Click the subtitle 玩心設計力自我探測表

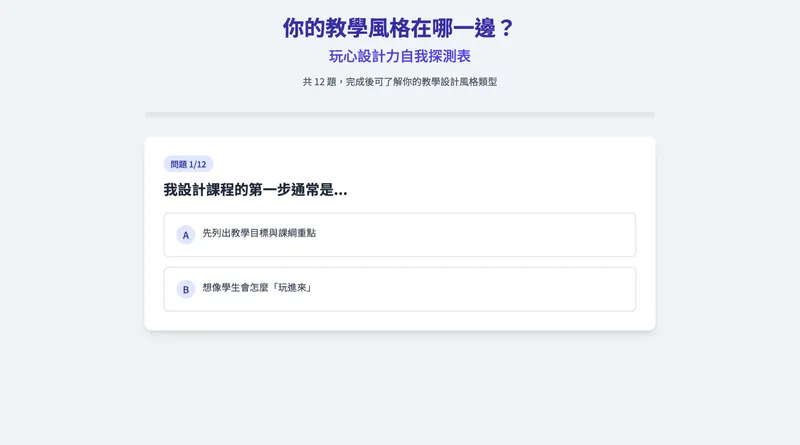(400, 56)
